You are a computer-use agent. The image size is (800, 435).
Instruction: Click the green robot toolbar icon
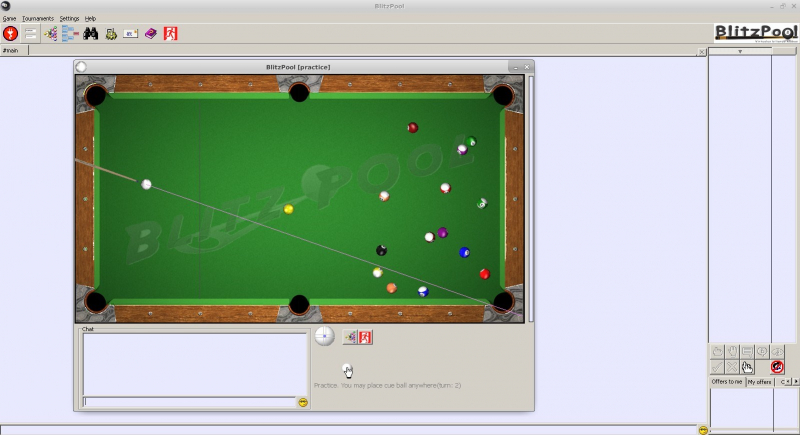[111, 34]
